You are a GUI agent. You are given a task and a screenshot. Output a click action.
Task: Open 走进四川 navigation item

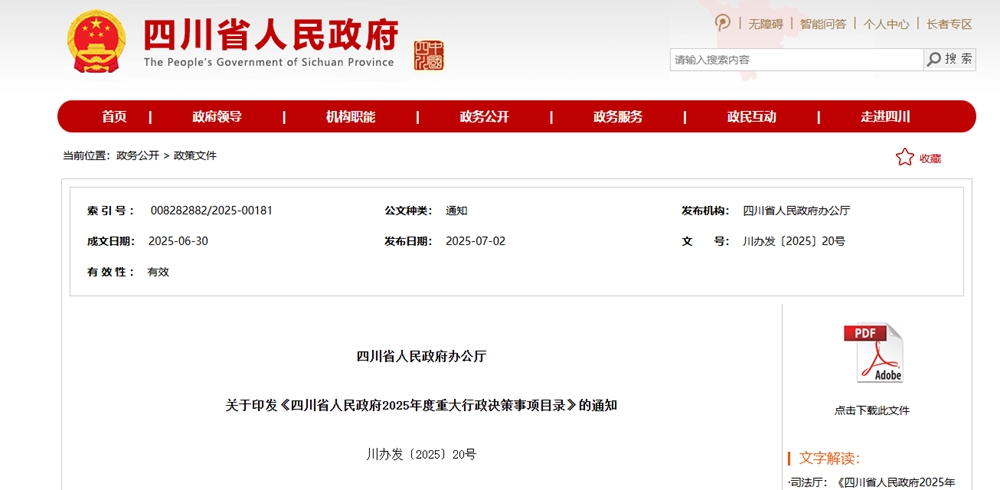885,117
